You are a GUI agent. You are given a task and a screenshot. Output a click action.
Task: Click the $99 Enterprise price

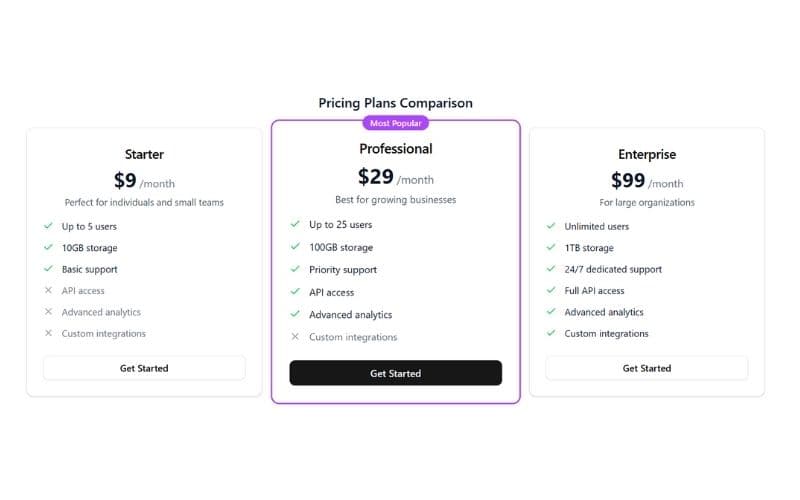tap(628, 181)
